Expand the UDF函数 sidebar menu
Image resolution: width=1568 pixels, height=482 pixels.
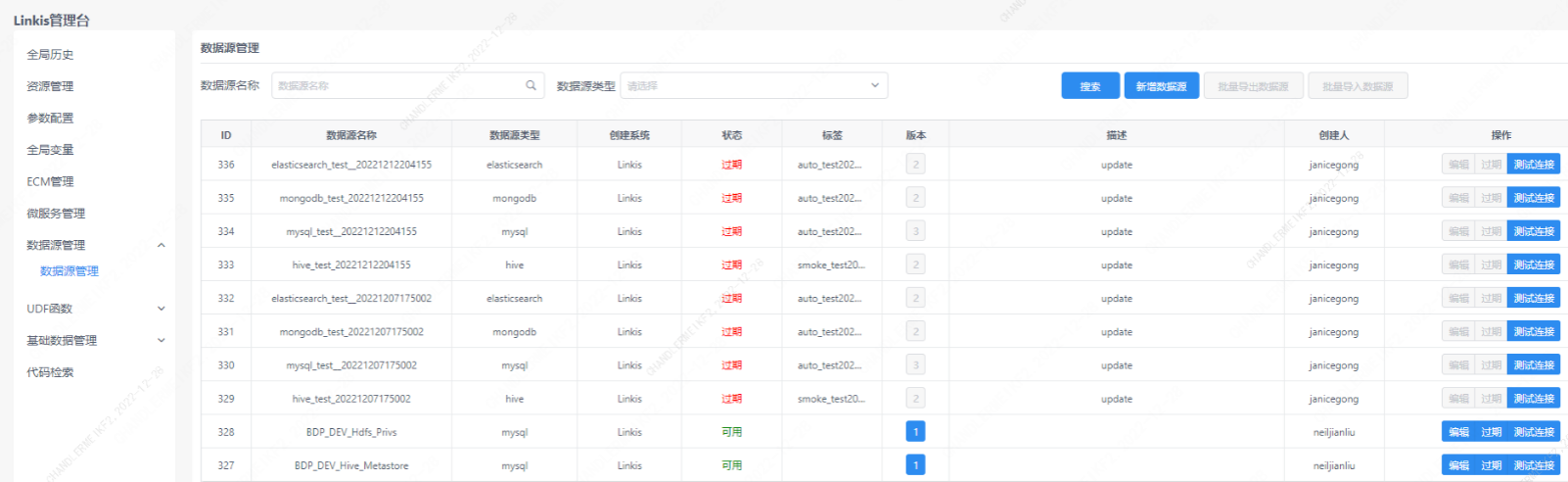point(161,309)
